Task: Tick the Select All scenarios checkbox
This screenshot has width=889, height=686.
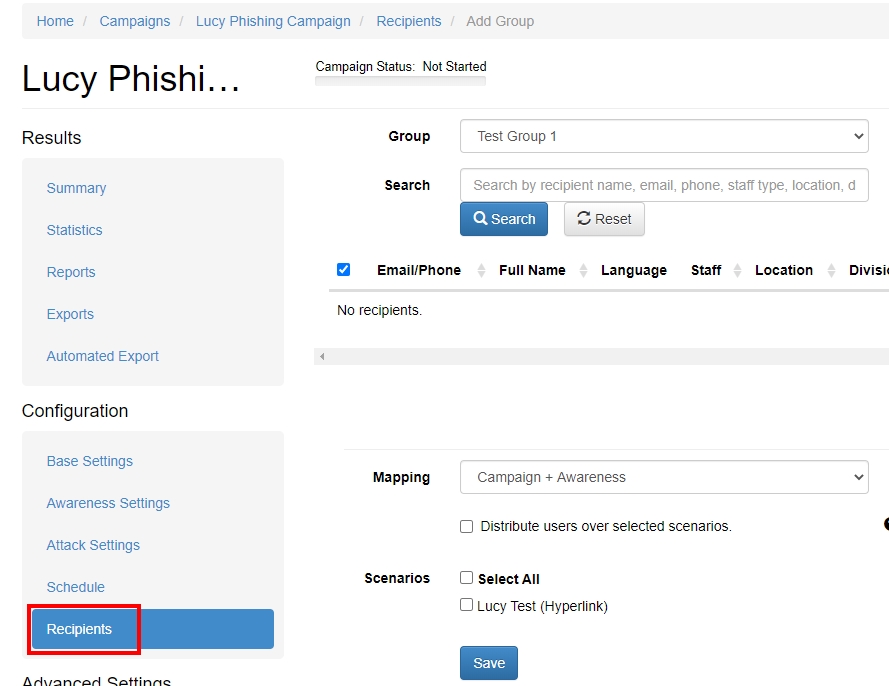Action: 466,578
